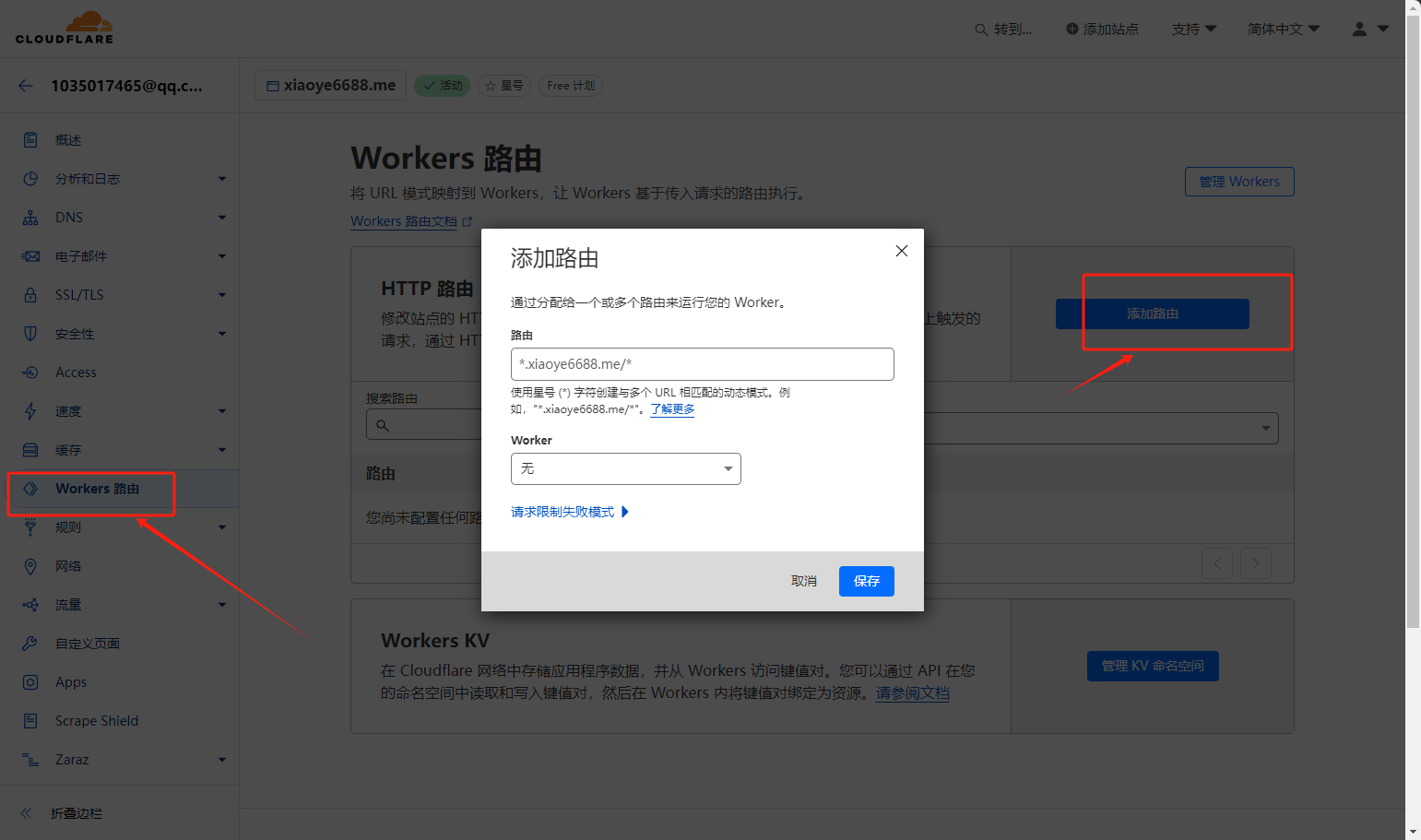The height and width of the screenshot is (840, 1421).
Task: Click the back arrow beside account email
Action: 26,86
